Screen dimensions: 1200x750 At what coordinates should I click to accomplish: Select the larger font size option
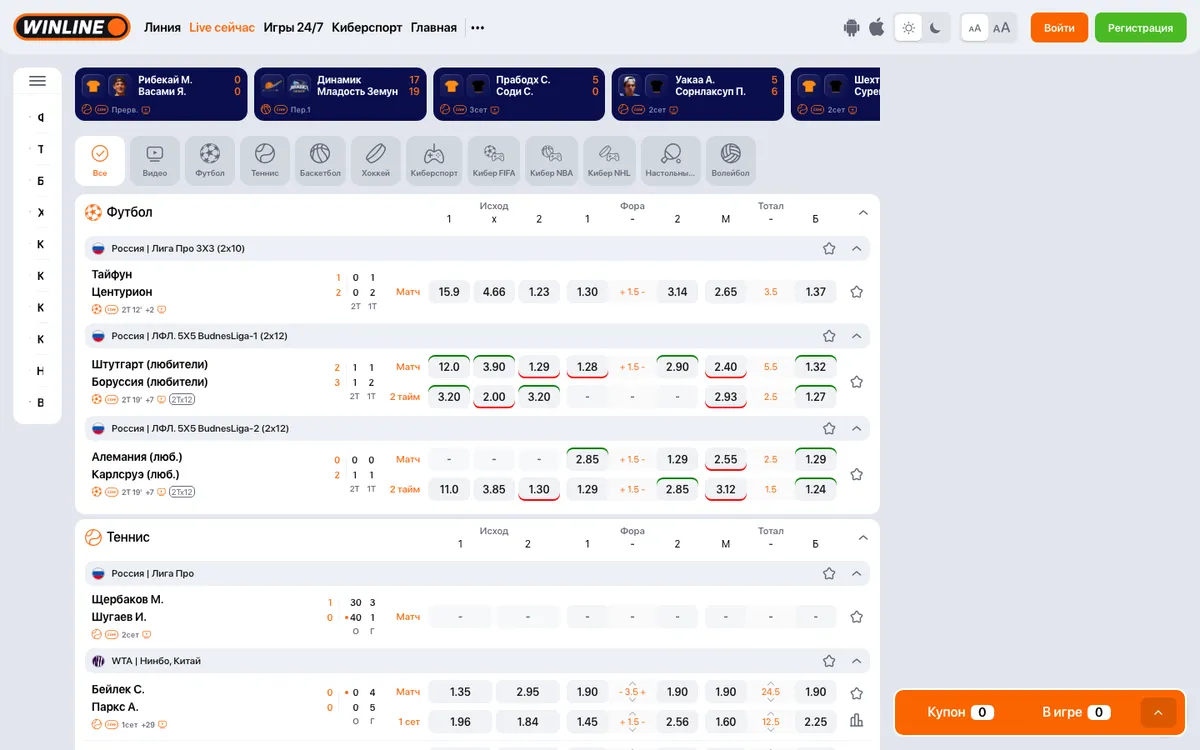(x=1001, y=28)
